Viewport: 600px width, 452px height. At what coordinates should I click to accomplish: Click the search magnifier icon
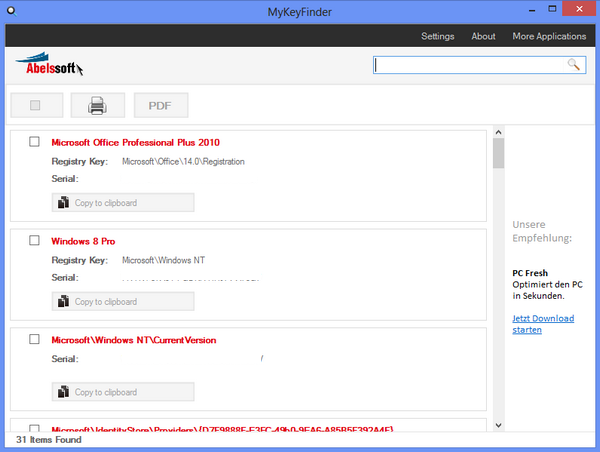573,65
